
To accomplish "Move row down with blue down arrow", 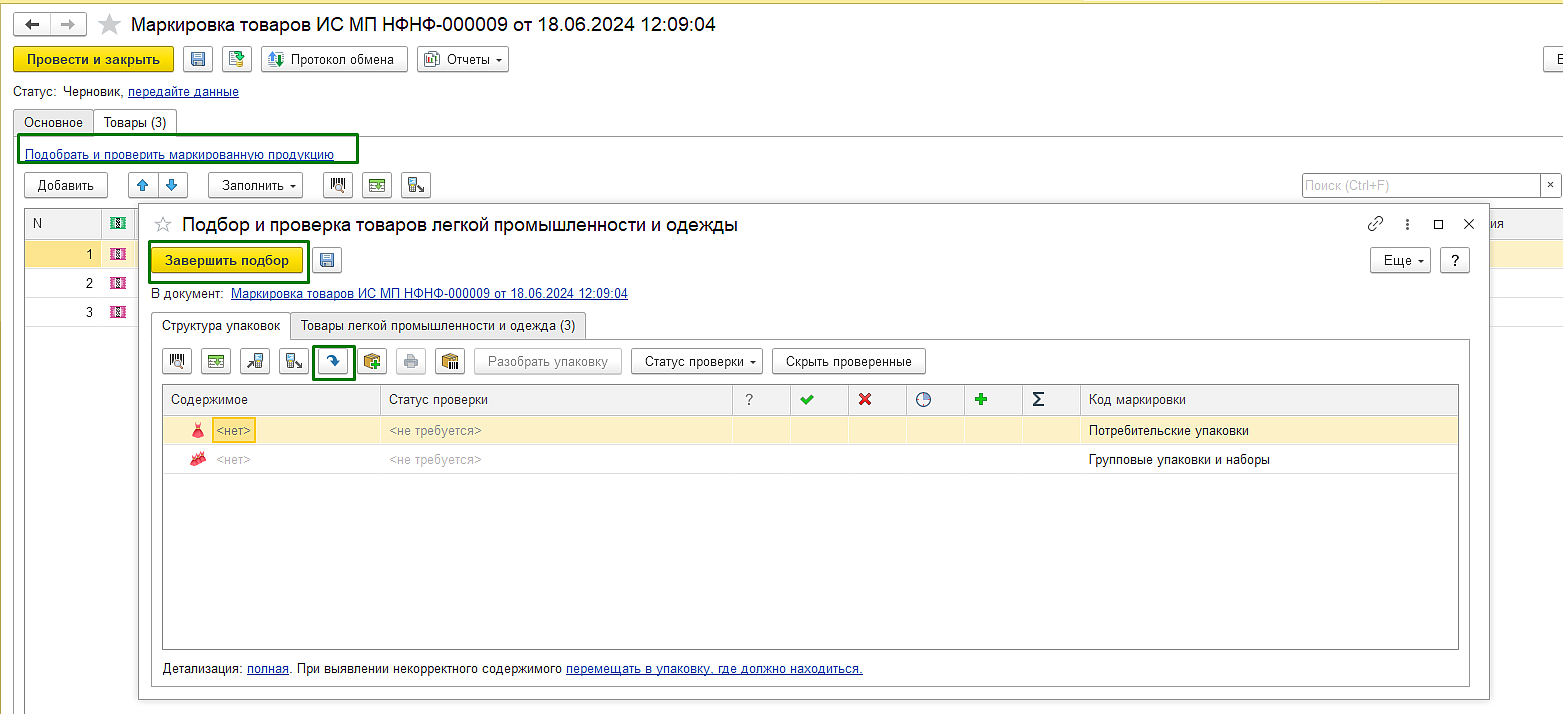I will (171, 185).
